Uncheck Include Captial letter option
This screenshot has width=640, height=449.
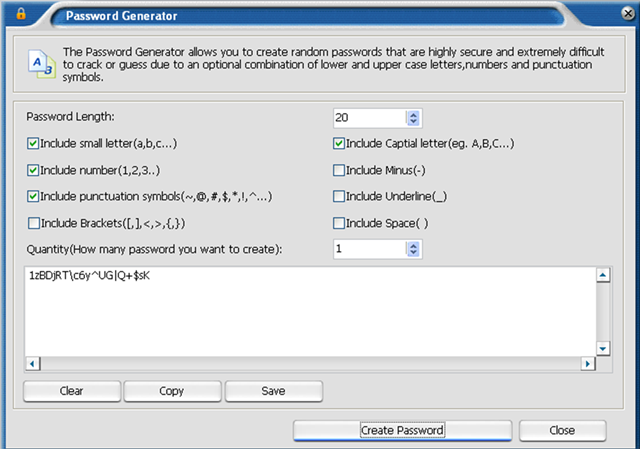pos(339,143)
